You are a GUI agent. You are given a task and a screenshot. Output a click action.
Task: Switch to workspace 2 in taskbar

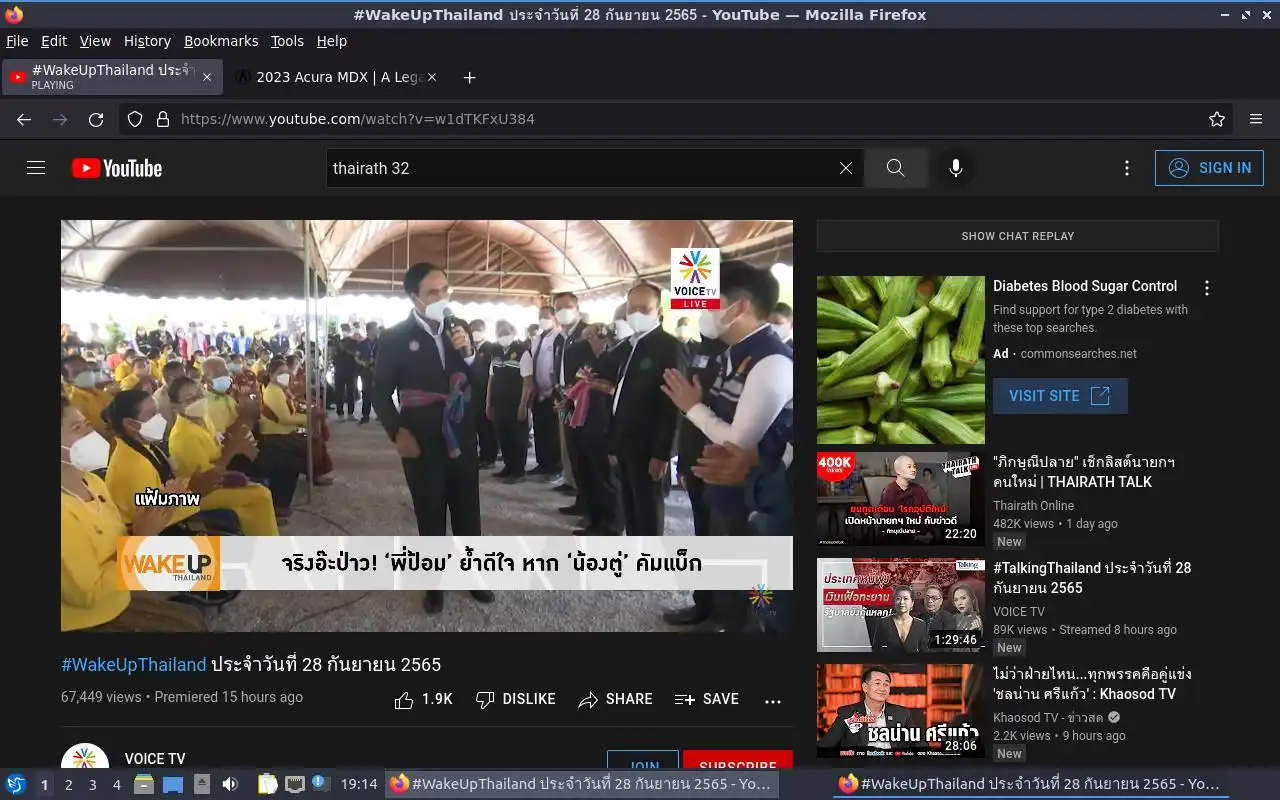(x=68, y=785)
